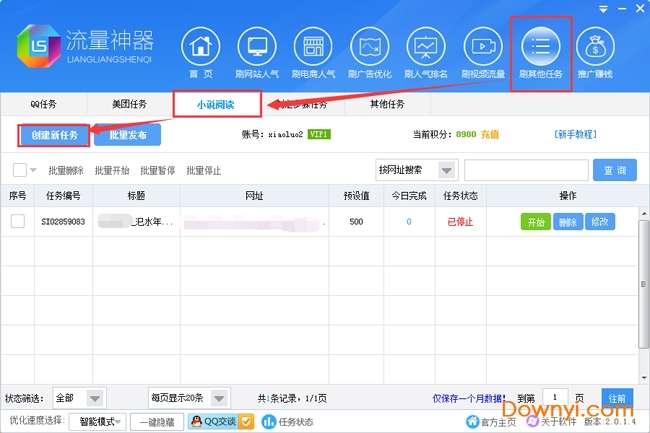Start the task with green 开始 button
The height and width of the screenshot is (433, 650).
tap(535, 222)
